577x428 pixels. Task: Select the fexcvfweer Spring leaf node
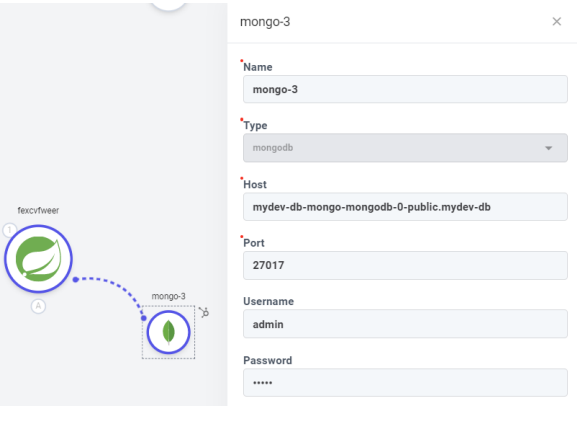[38, 259]
